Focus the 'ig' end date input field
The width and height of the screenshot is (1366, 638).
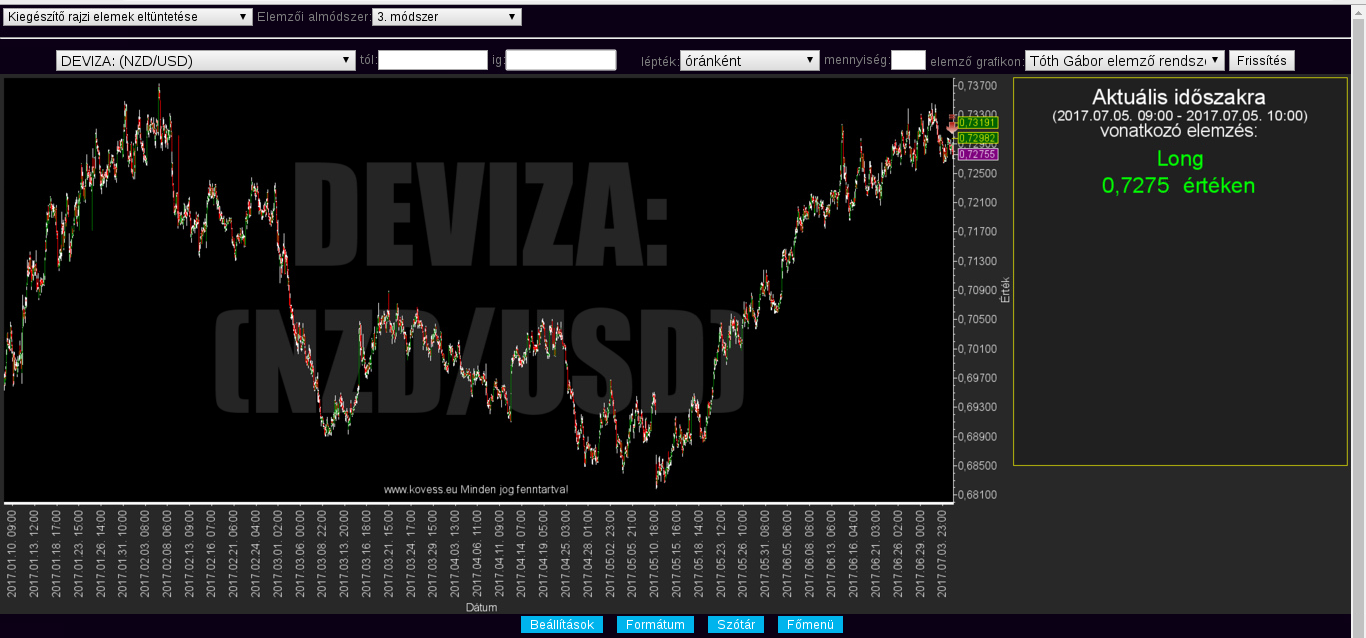(x=561, y=61)
